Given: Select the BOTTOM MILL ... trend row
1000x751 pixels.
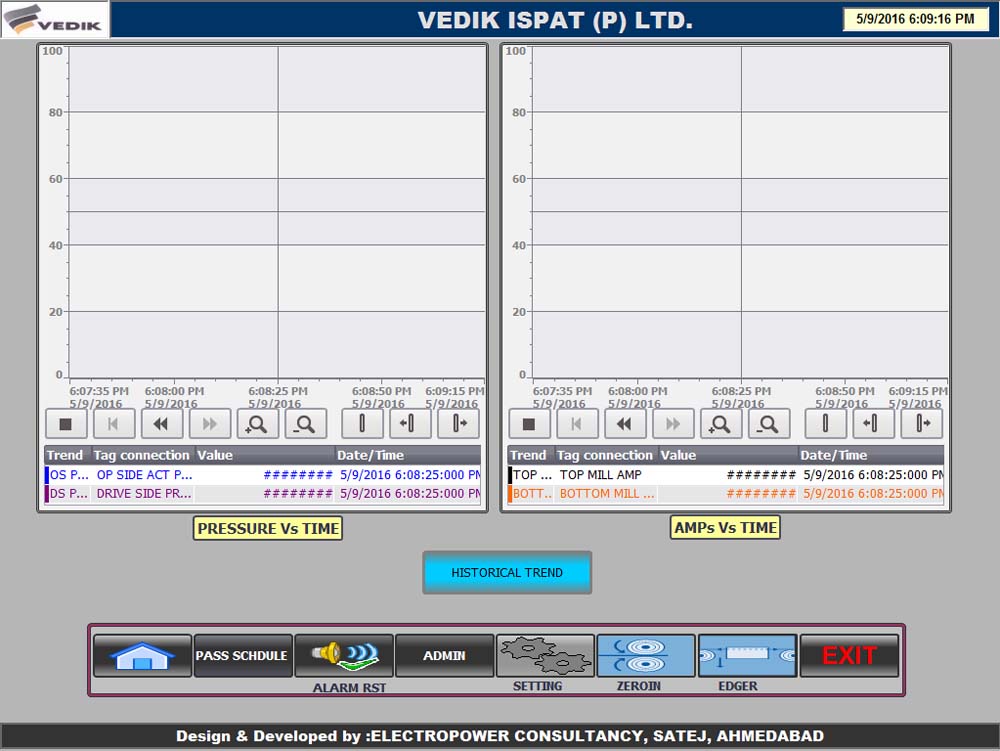Looking at the screenshot, I should point(726,493).
